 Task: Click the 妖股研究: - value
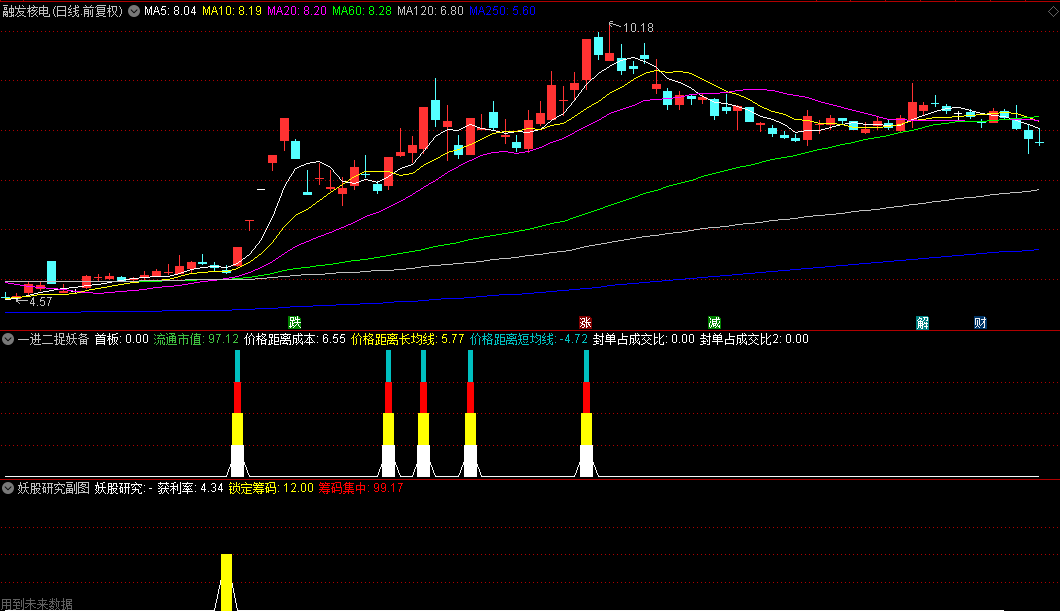click(123, 488)
